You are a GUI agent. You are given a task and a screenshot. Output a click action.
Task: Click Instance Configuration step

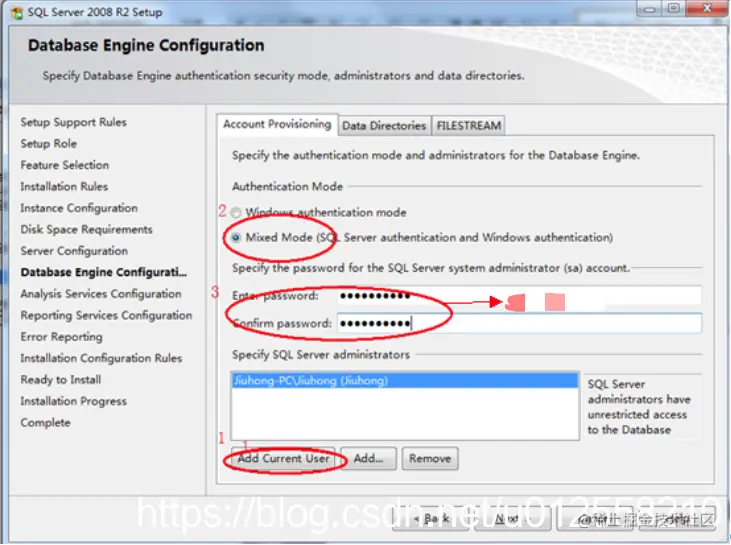tap(79, 208)
